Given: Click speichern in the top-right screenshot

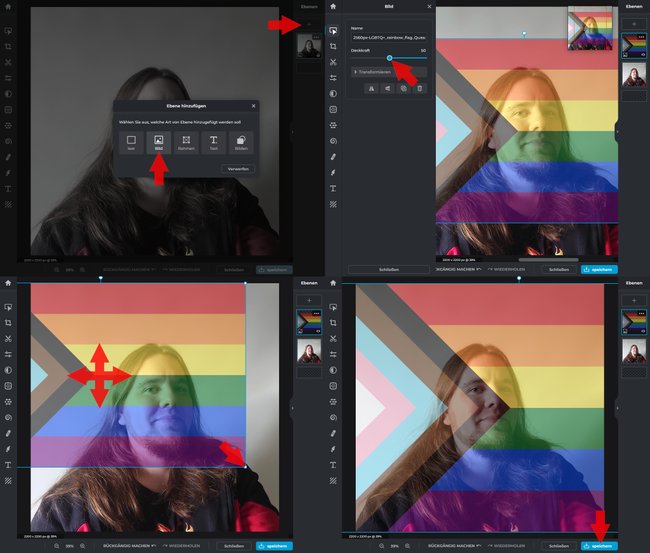Looking at the screenshot, I should coord(599,269).
